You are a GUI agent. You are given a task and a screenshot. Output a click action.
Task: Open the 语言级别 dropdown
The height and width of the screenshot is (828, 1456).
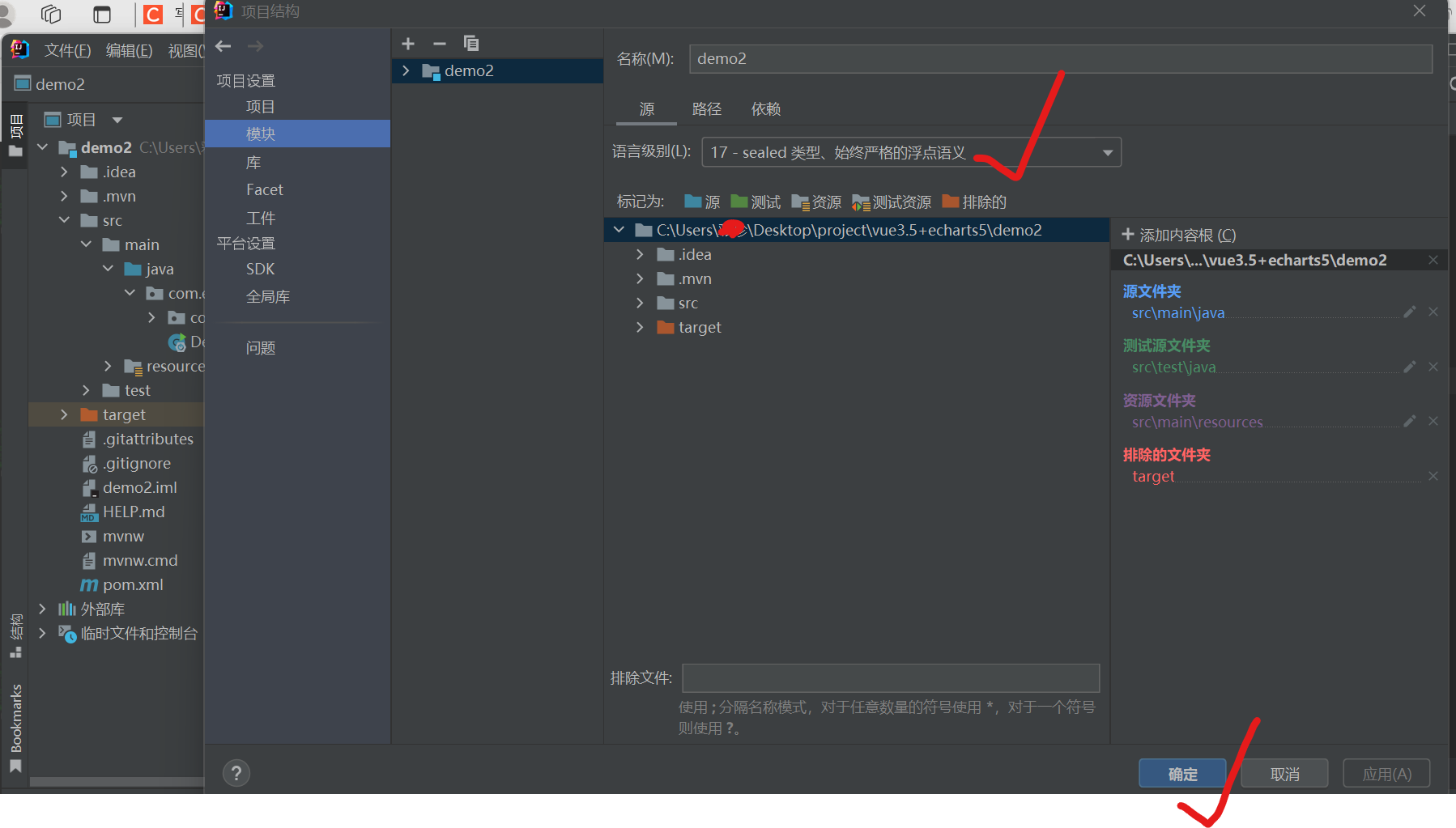point(1107,152)
